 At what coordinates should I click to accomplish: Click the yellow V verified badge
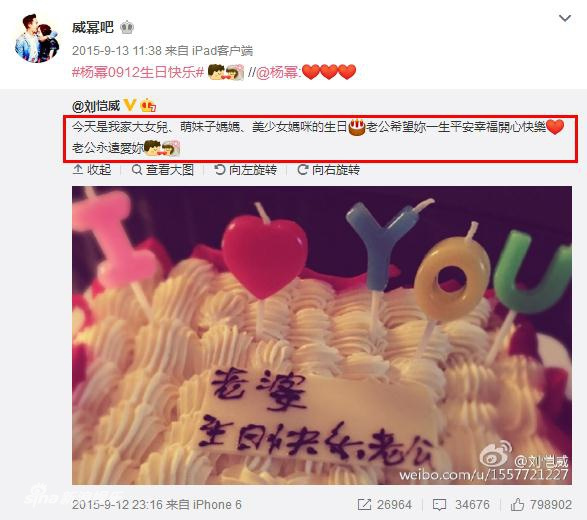[130, 105]
